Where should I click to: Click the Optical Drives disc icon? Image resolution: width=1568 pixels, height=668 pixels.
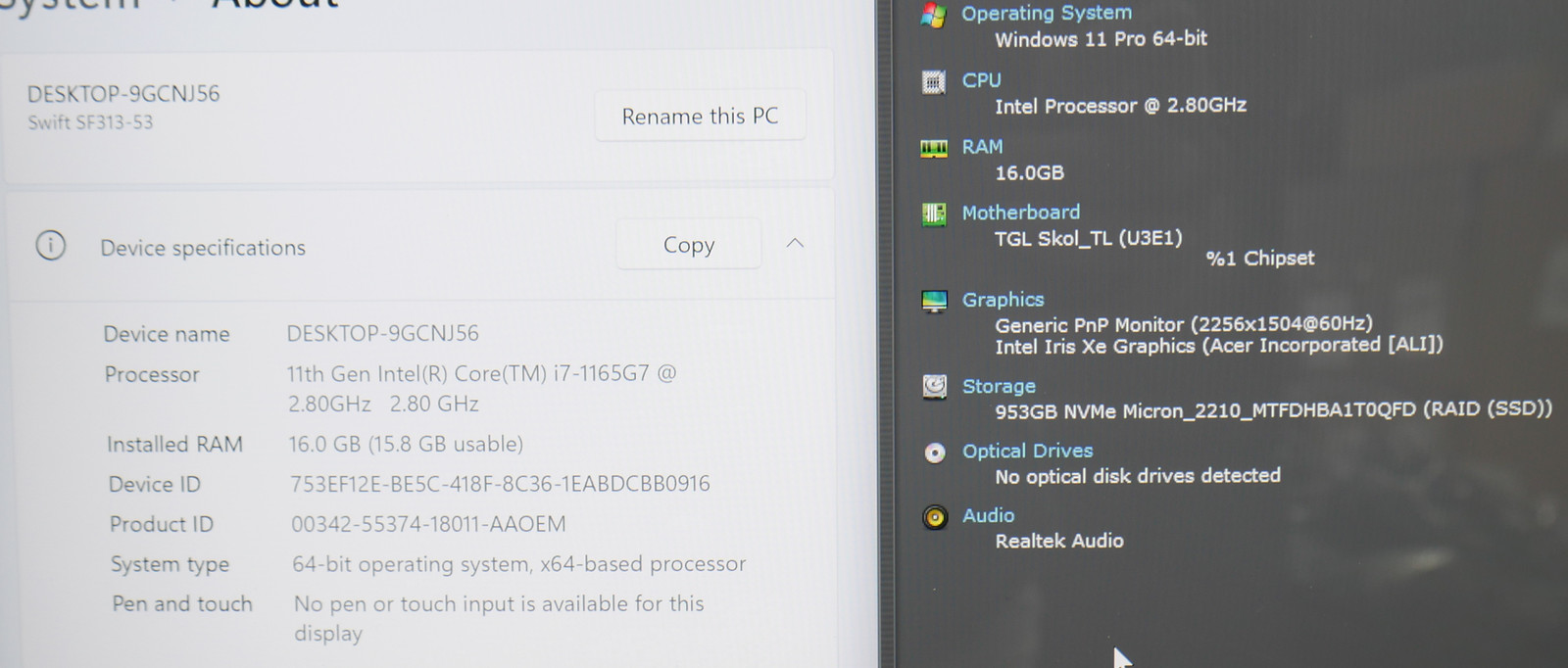coord(935,453)
